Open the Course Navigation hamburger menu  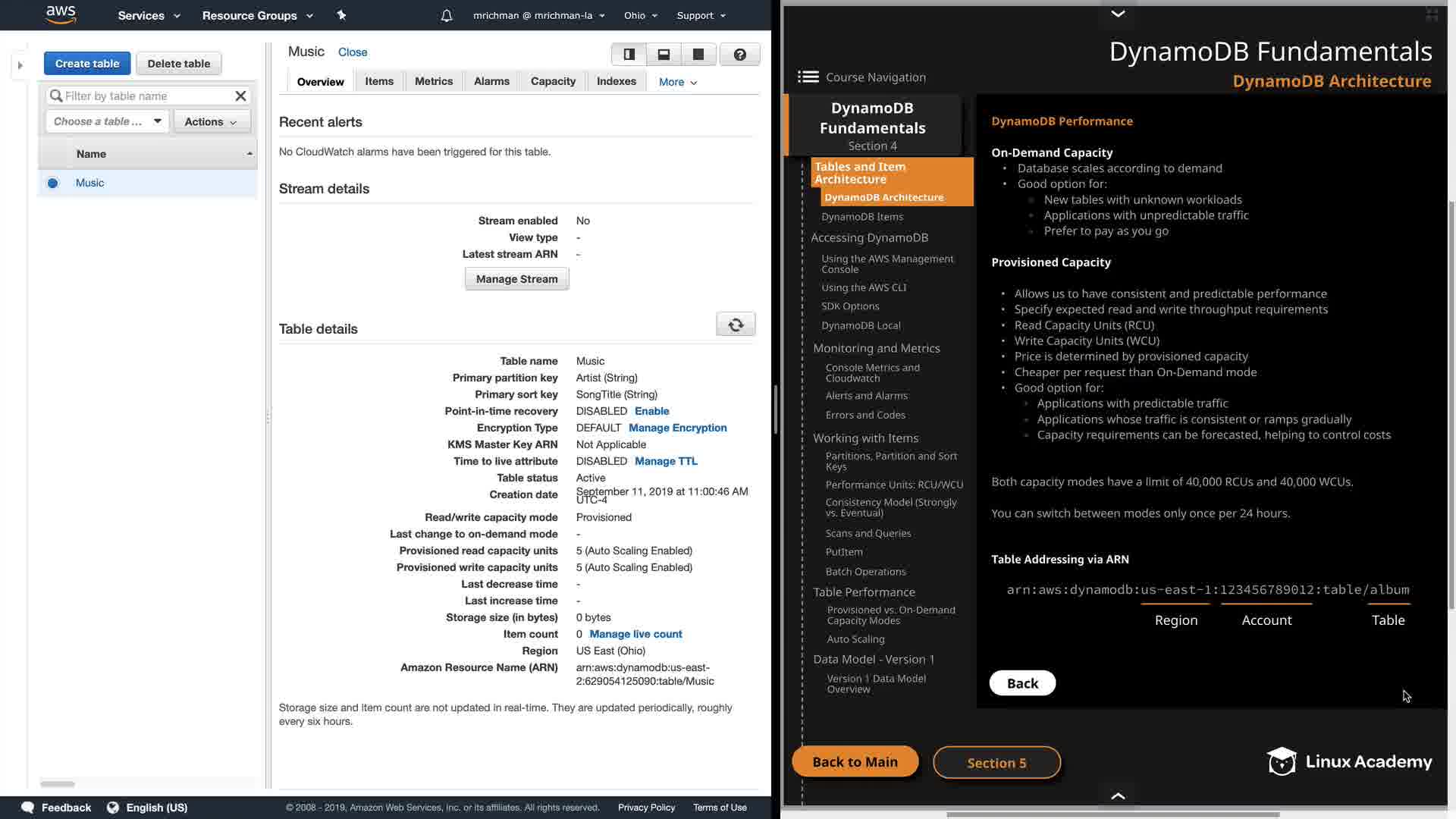click(808, 77)
